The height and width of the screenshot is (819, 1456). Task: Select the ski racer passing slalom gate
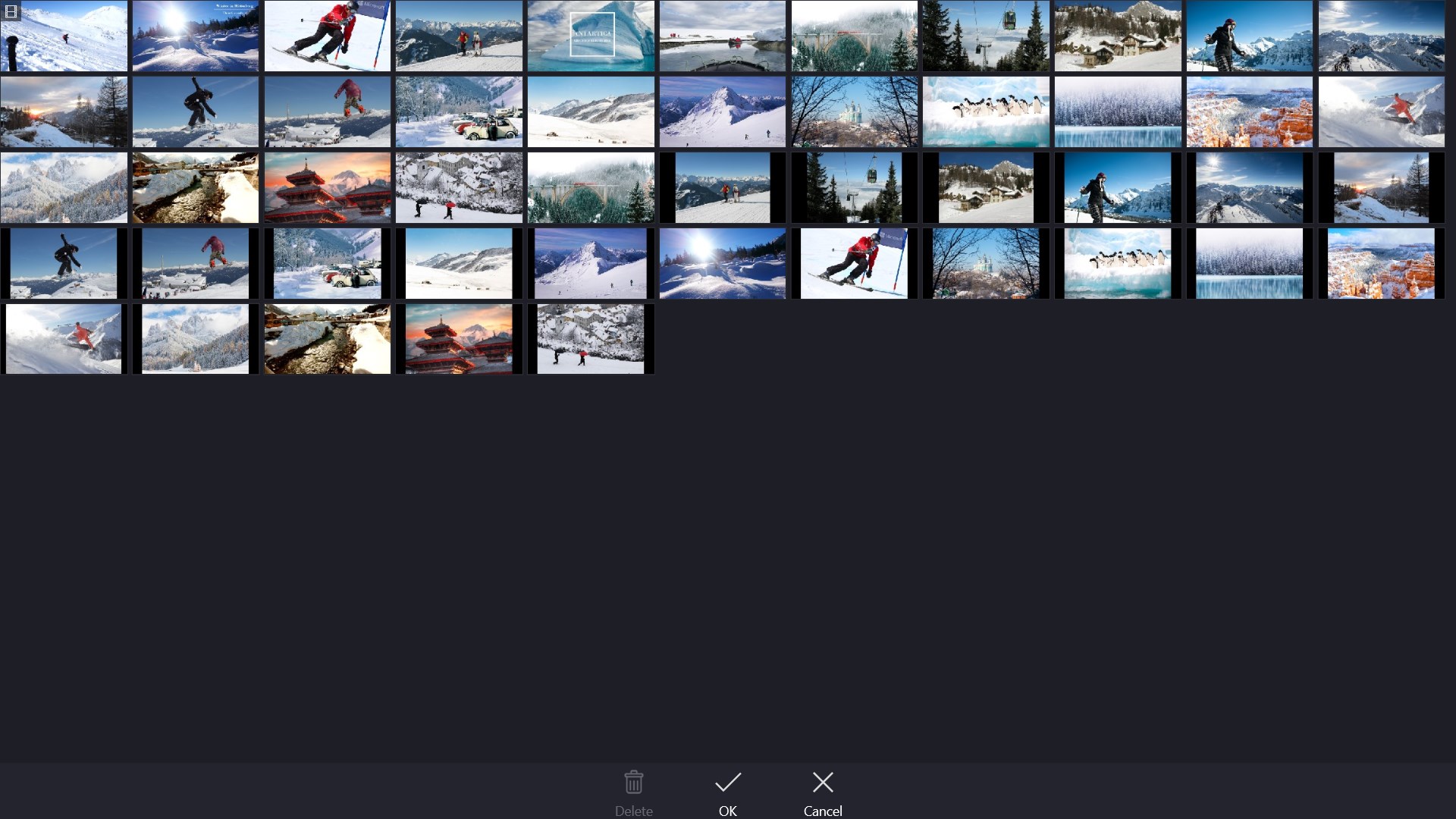click(328, 36)
